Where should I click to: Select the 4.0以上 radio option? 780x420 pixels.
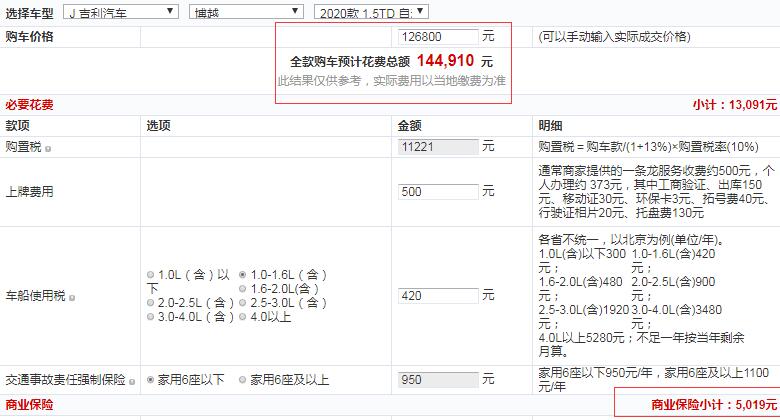click(243, 316)
